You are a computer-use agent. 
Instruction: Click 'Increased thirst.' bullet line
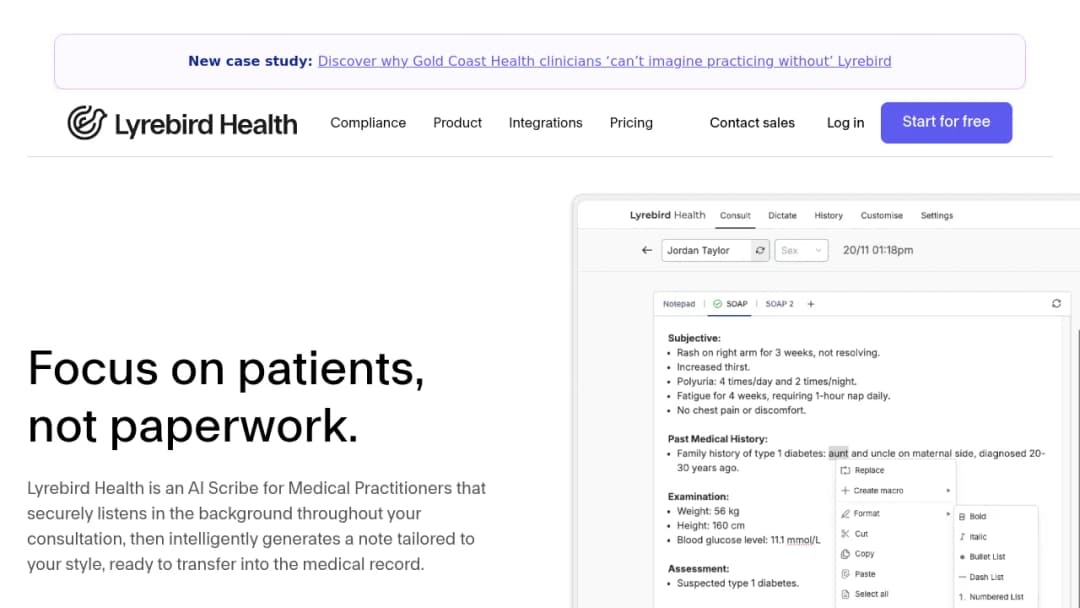[713, 367]
